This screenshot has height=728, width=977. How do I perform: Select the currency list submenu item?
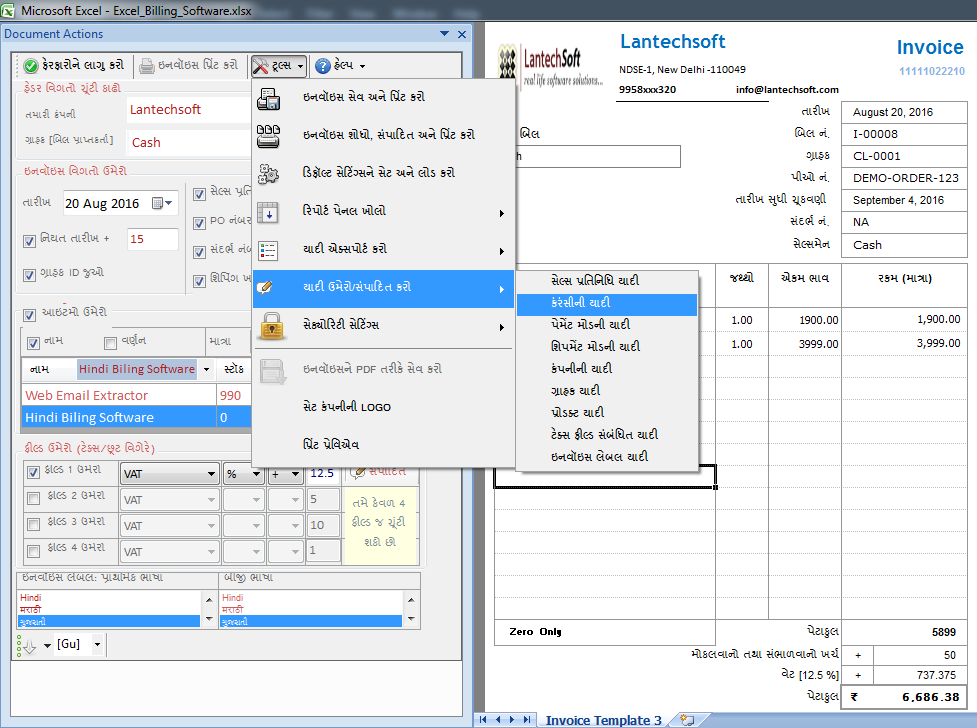tap(607, 304)
